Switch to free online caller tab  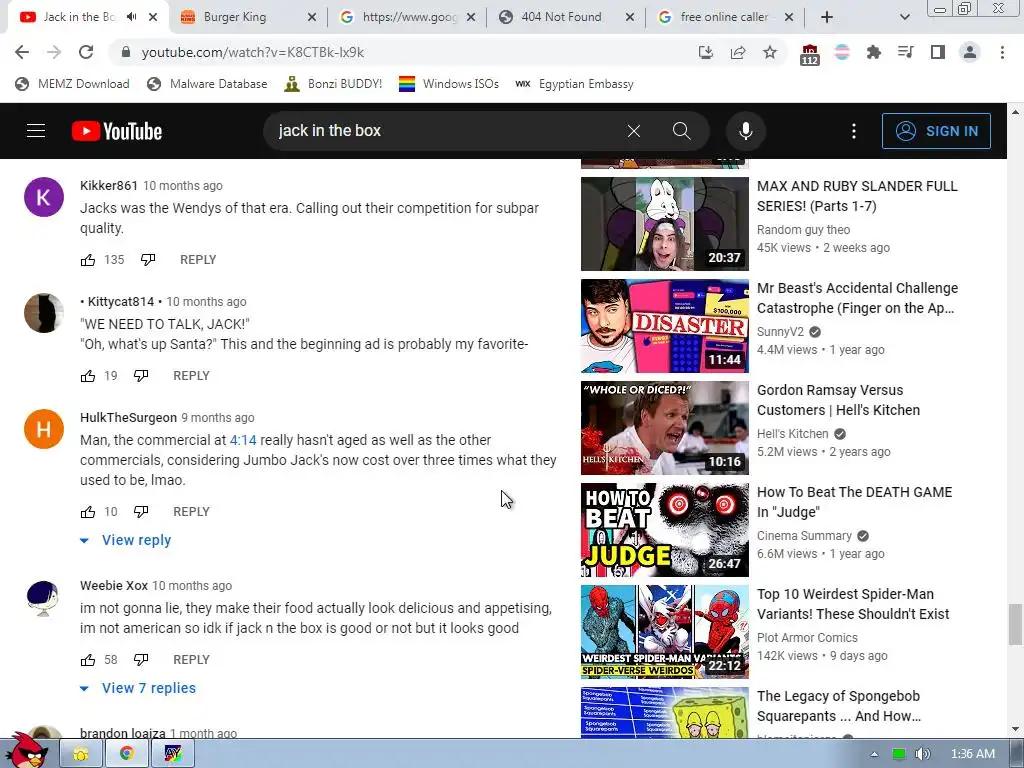[724, 17]
